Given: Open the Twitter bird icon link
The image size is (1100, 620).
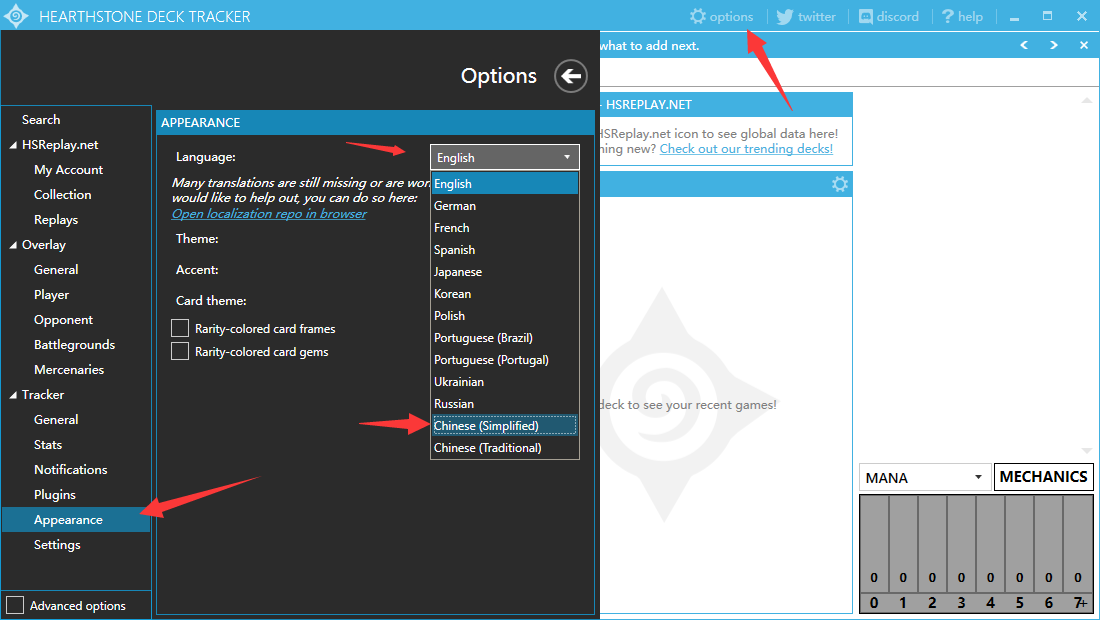Looking at the screenshot, I should point(784,16).
